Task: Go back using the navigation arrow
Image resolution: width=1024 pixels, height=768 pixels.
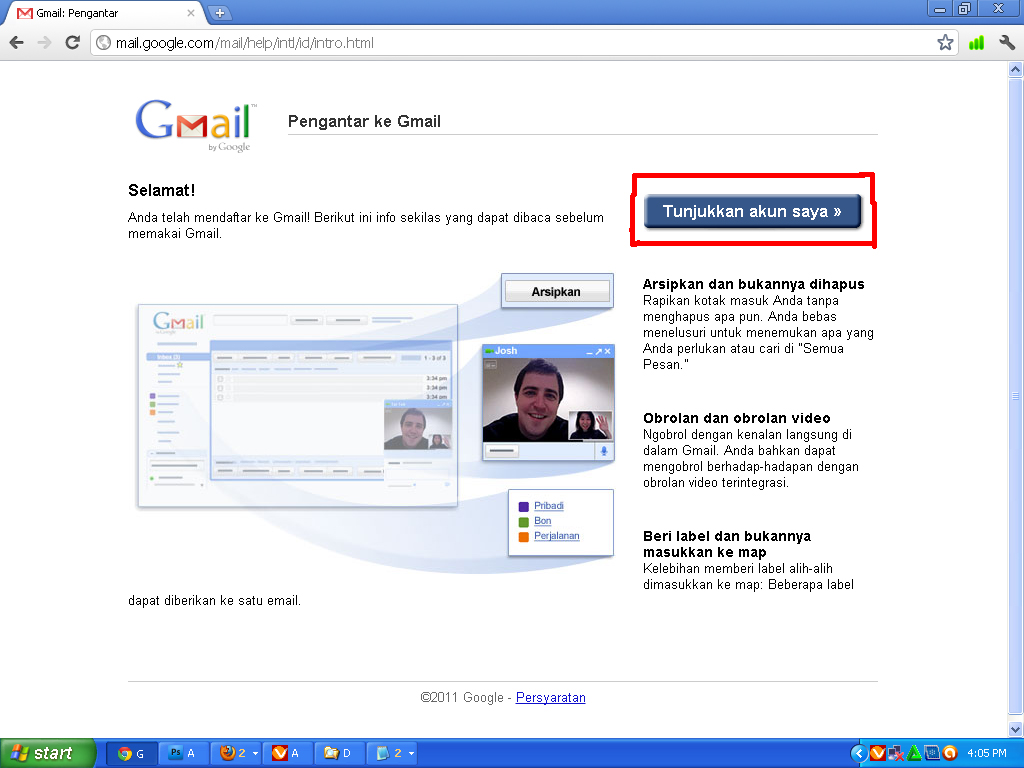Action: (16, 43)
